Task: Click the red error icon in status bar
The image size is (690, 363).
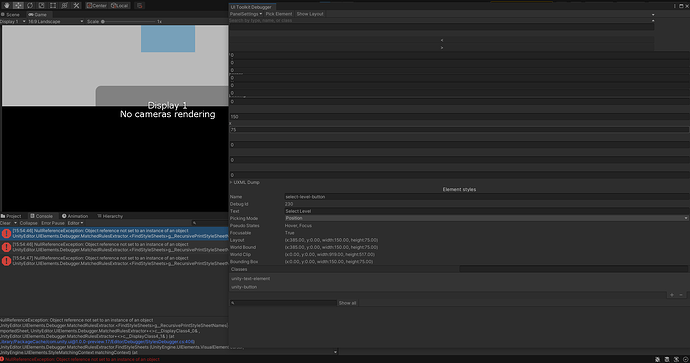Action: (2, 359)
